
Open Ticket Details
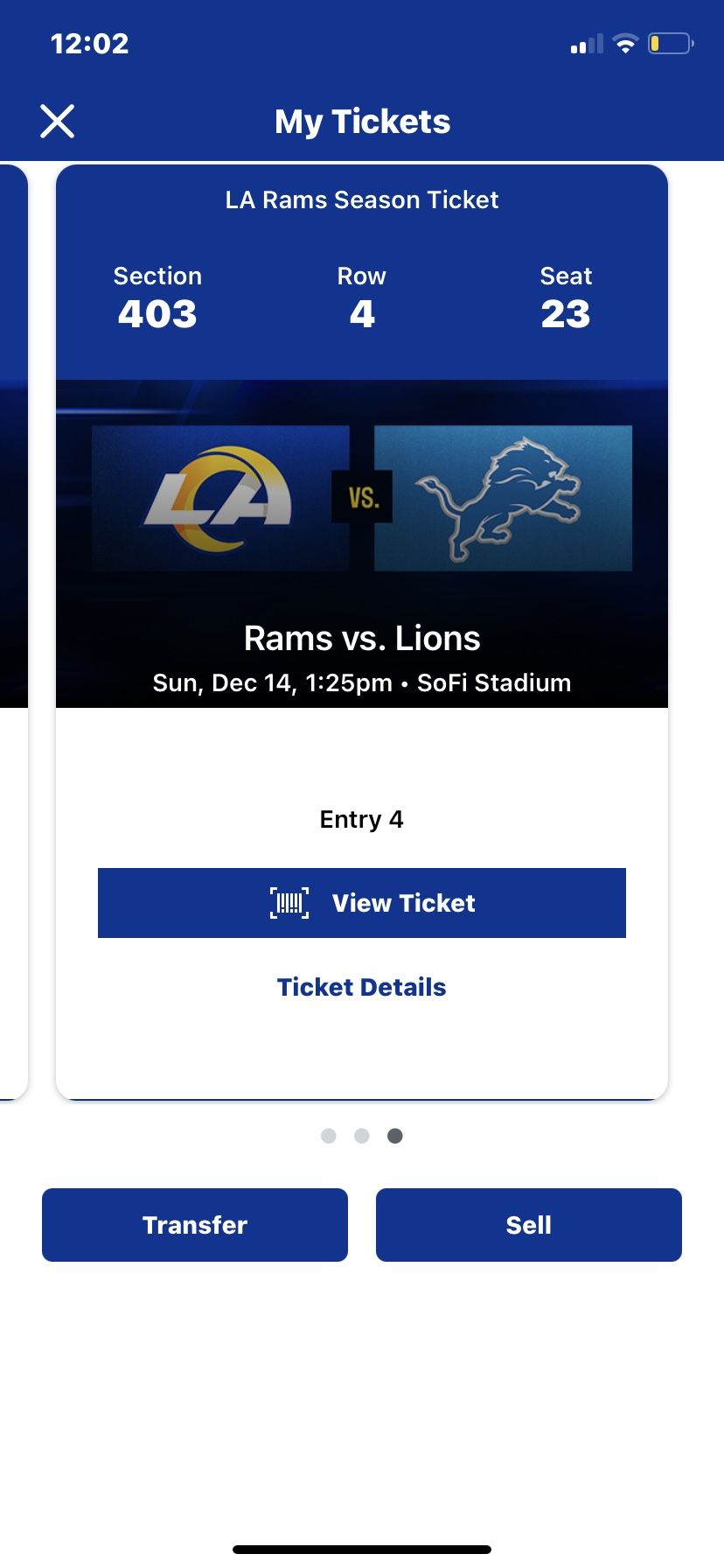click(x=362, y=986)
